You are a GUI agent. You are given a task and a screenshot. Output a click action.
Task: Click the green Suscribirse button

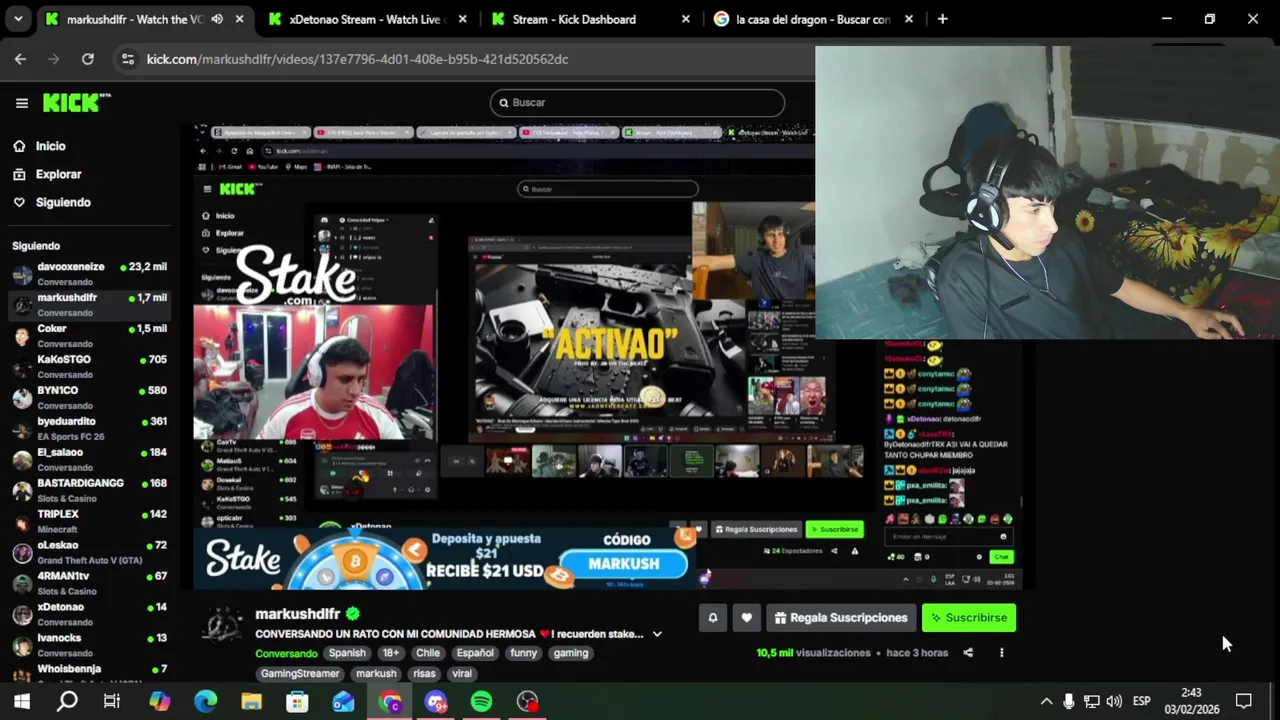tap(969, 618)
